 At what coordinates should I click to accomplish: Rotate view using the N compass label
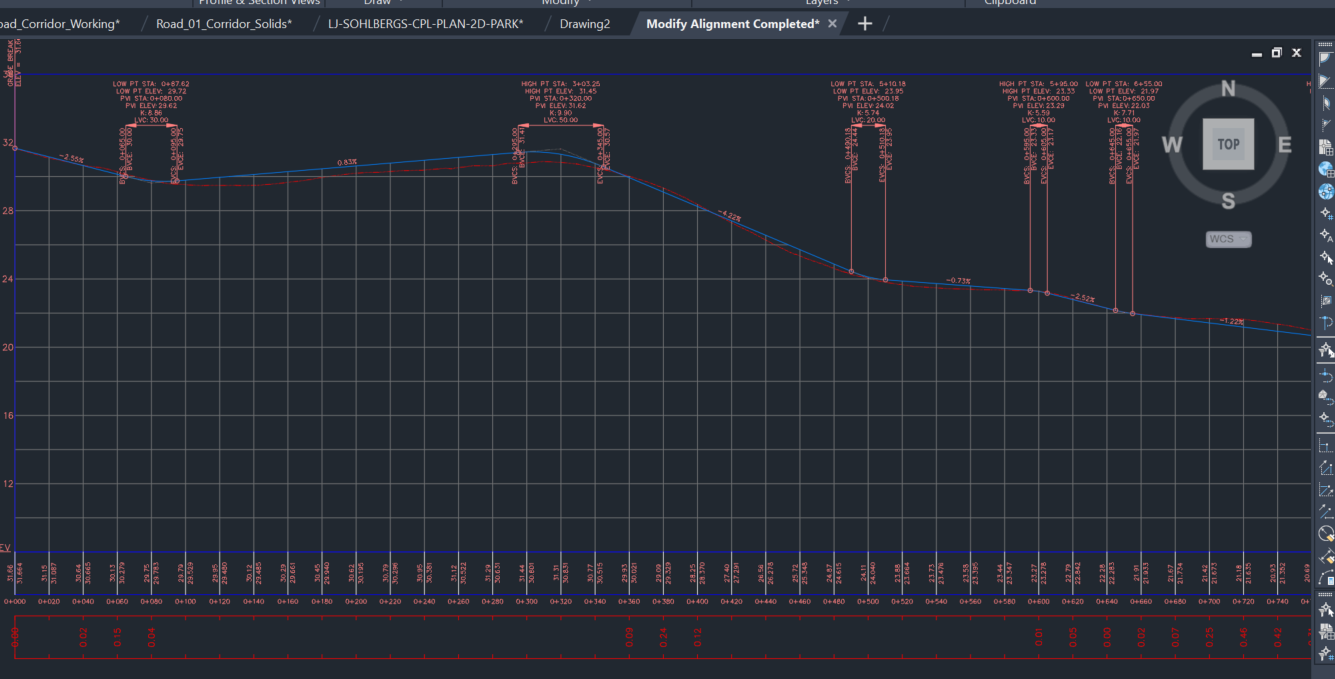(x=1228, y=90)
